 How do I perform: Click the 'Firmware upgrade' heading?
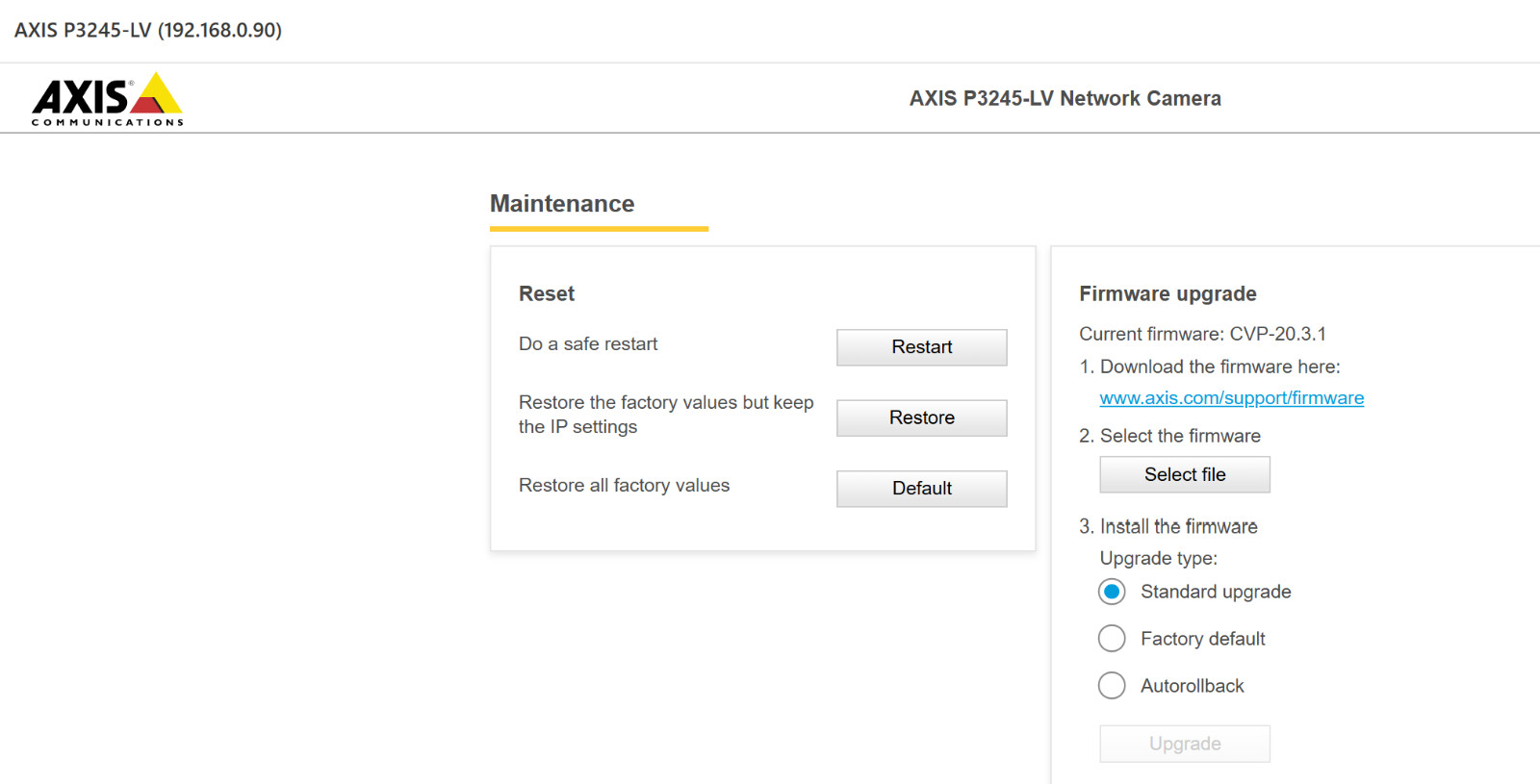(x=1168, y=293)
